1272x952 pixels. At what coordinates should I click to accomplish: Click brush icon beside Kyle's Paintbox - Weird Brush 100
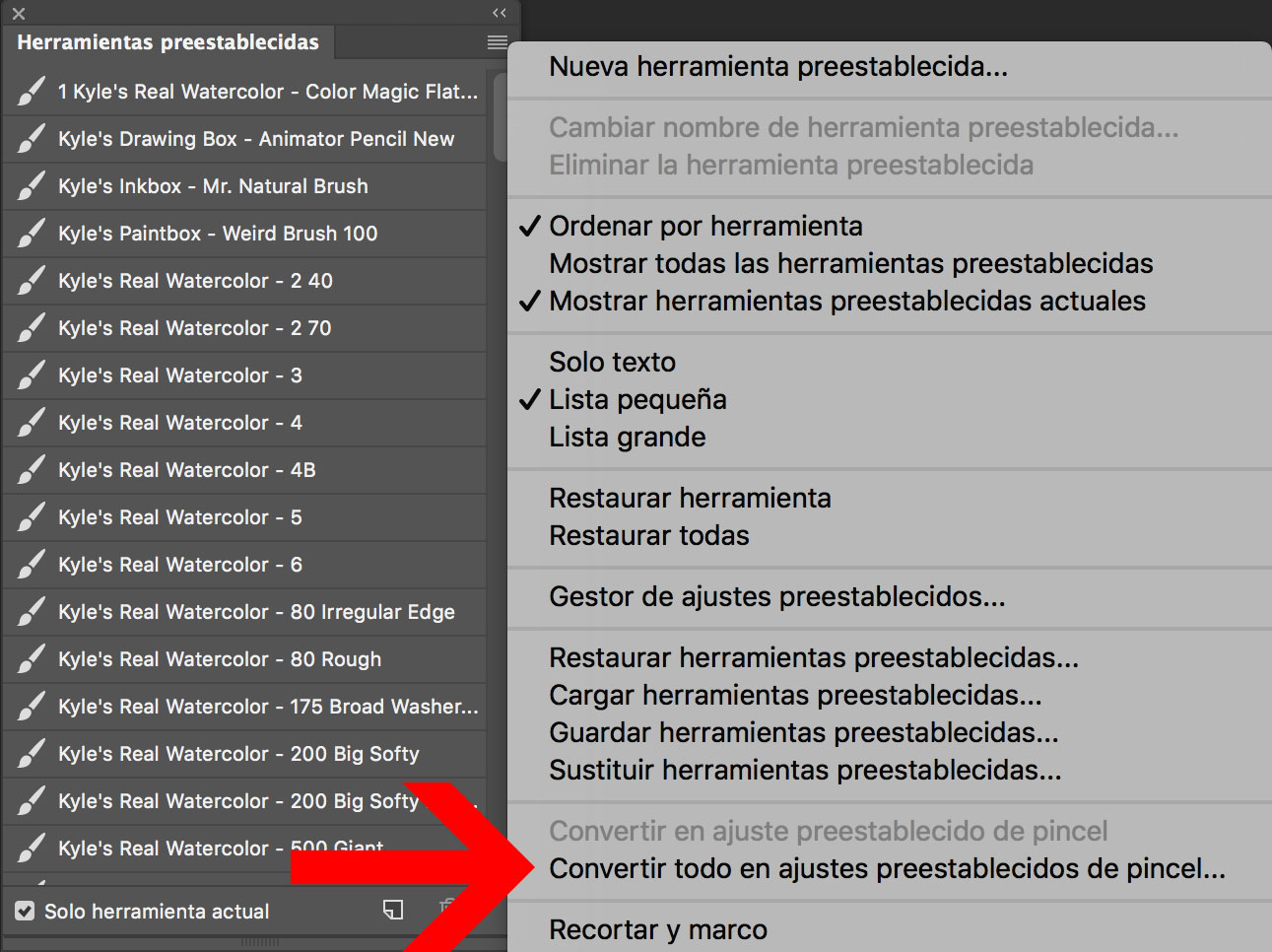pos(32,234)
